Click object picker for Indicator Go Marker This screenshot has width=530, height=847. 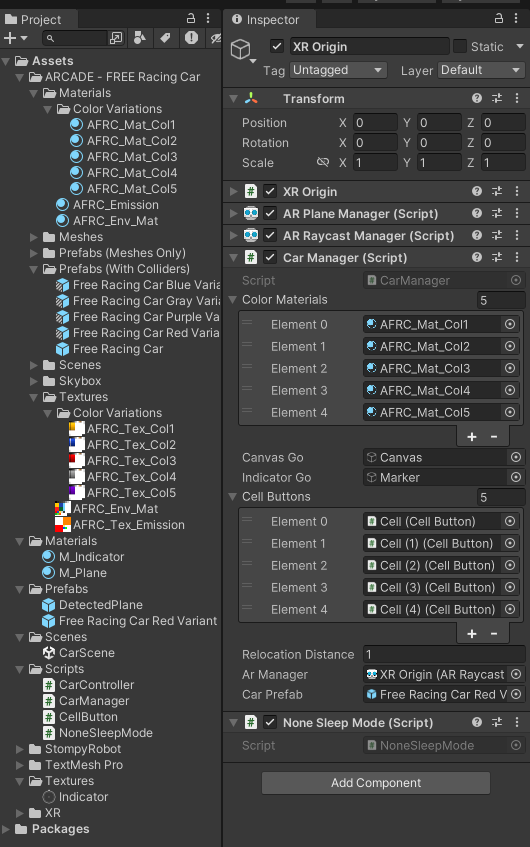pyautogui.click(x=516, y=477)
